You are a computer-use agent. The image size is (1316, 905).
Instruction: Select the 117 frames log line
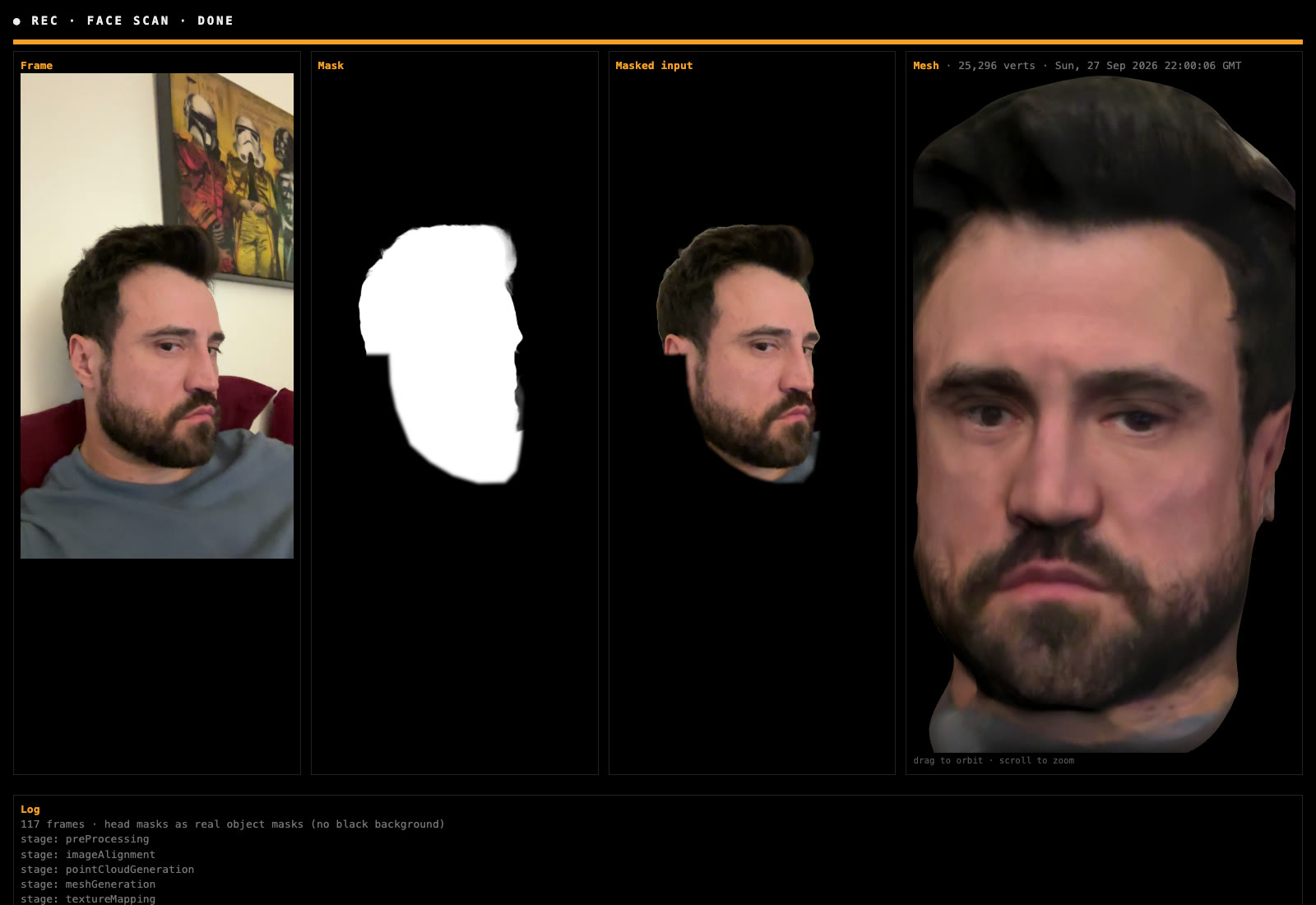click(233, 824)
